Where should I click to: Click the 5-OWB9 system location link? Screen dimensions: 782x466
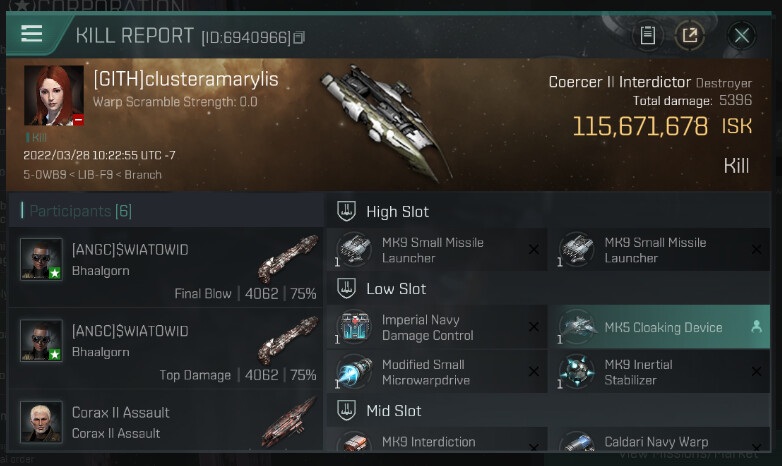click(x=44, y=175)
